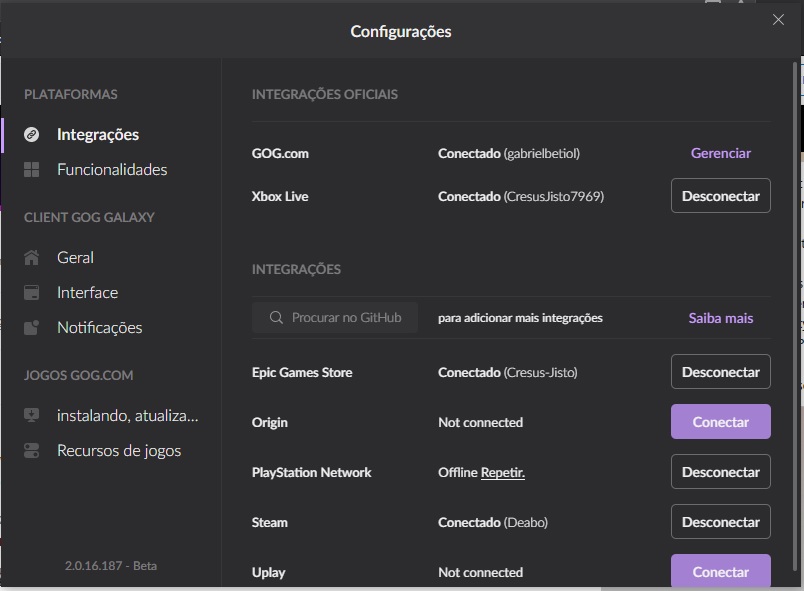Viewport: 804px width, 591px height.
Task: Click the Steam integration name
Action: [269, 522]
